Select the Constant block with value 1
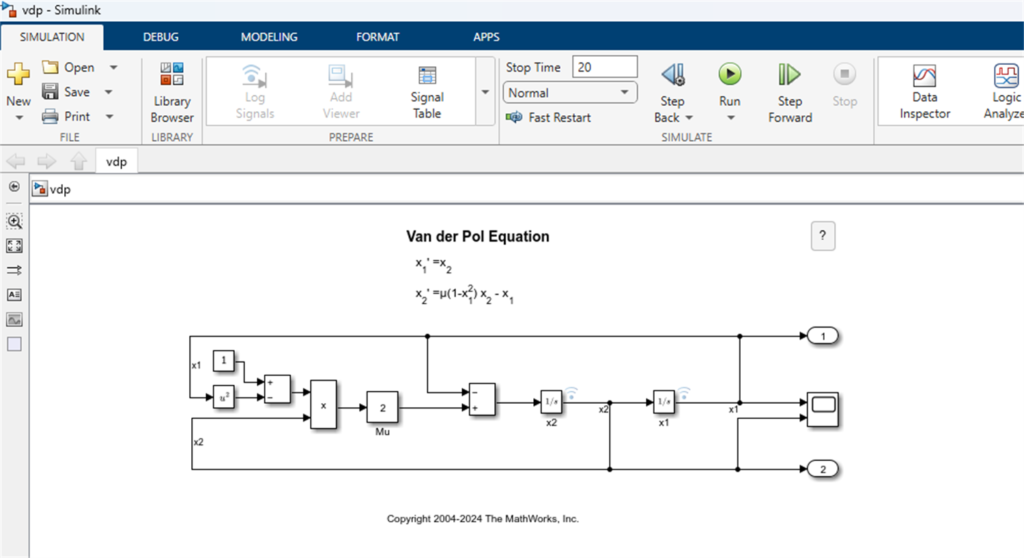Screen dimensions: 1024x558 tap(223, 360)
